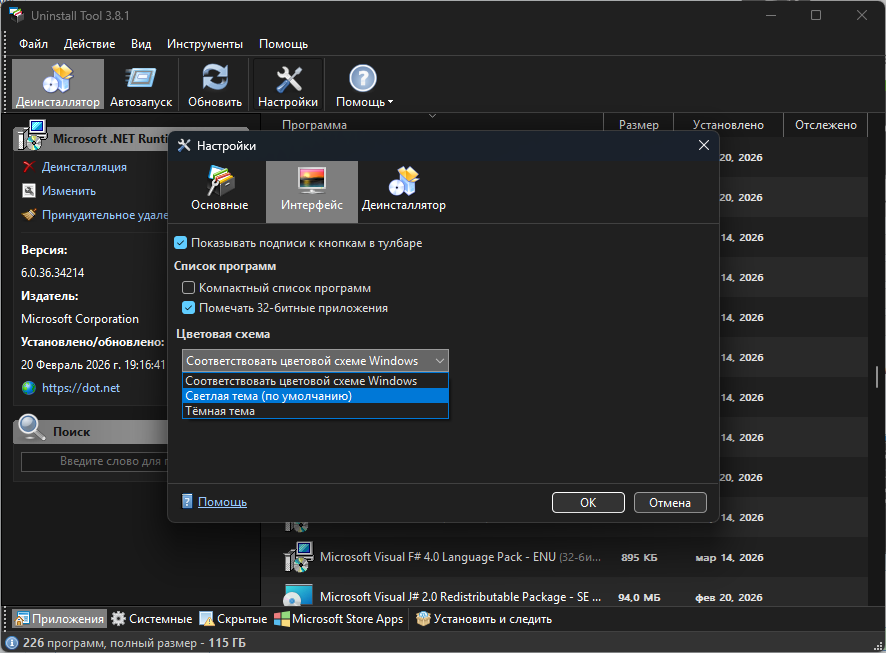Open the Инструменты menu

tap(205, 44)
